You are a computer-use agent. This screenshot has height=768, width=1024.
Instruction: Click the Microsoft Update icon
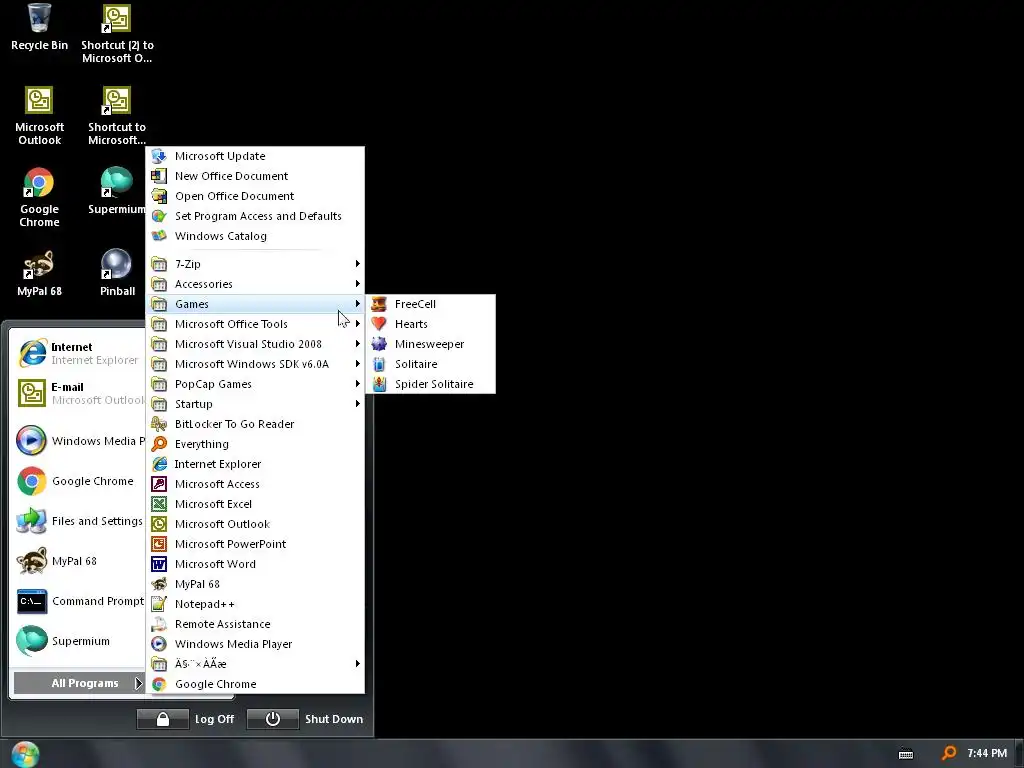click(x=159, y=156)
